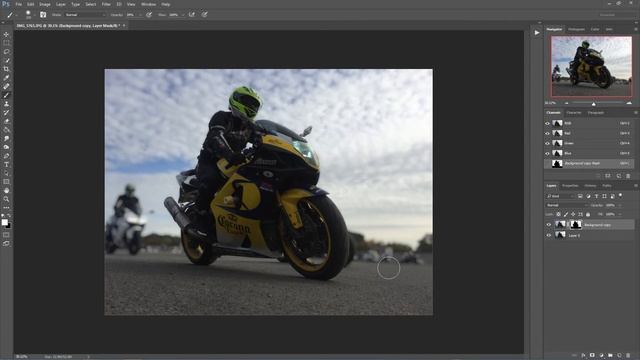Change screen mode icon in toolbox
640x360 pixels.
pos(6,243)
